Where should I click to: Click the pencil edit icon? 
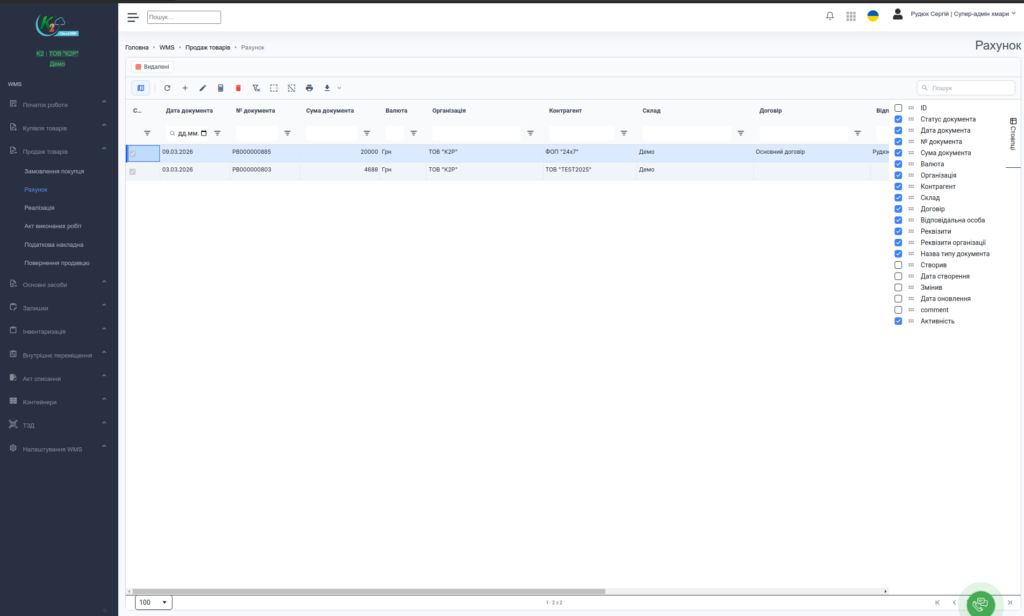click(203, 88)
